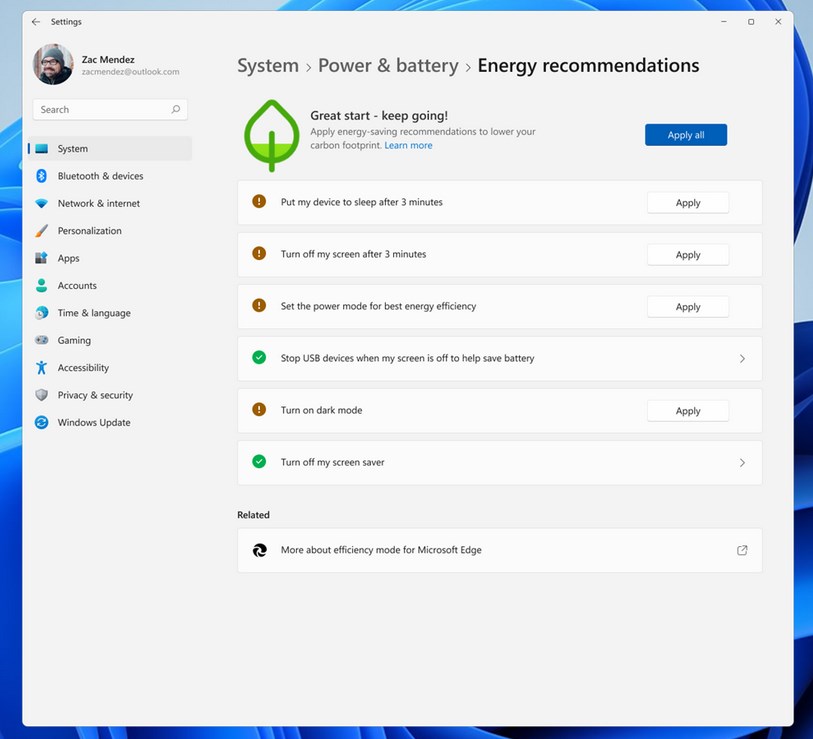Expand Stop USB devices row chevron
Image resolution: width=813 pixels, height=739 pixels.
[742, 358]
